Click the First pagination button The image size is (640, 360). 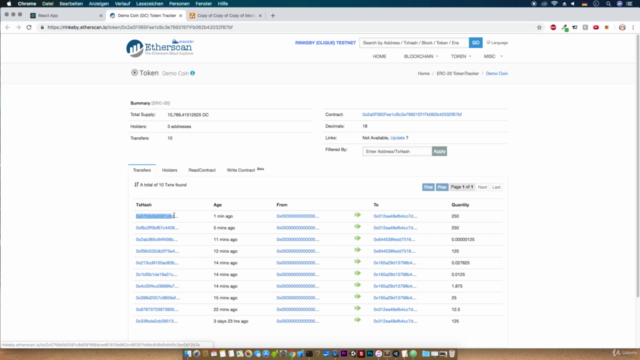coord(428,187)
